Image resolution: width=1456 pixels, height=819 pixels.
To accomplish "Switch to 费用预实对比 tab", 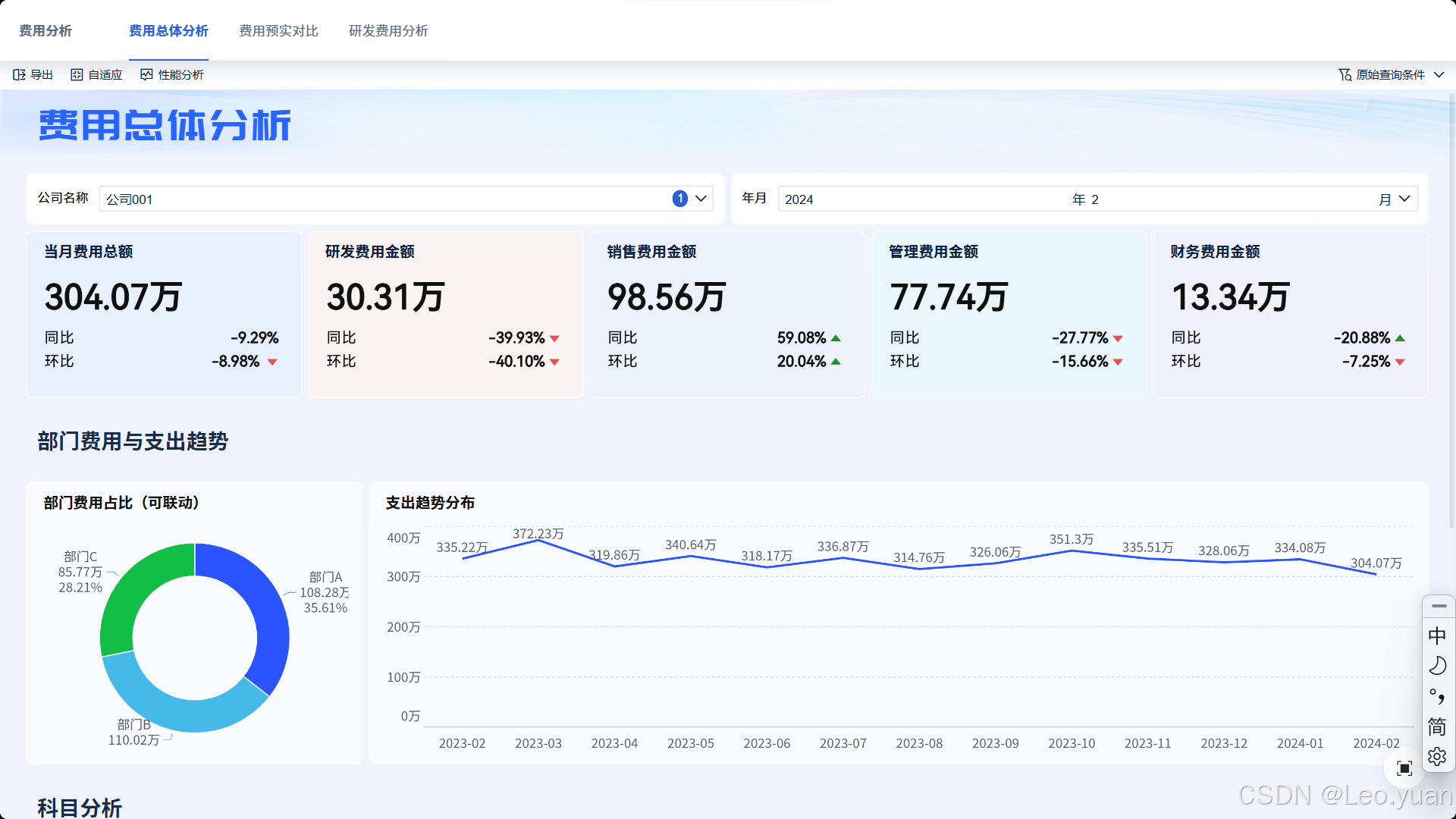I will 278,31.
